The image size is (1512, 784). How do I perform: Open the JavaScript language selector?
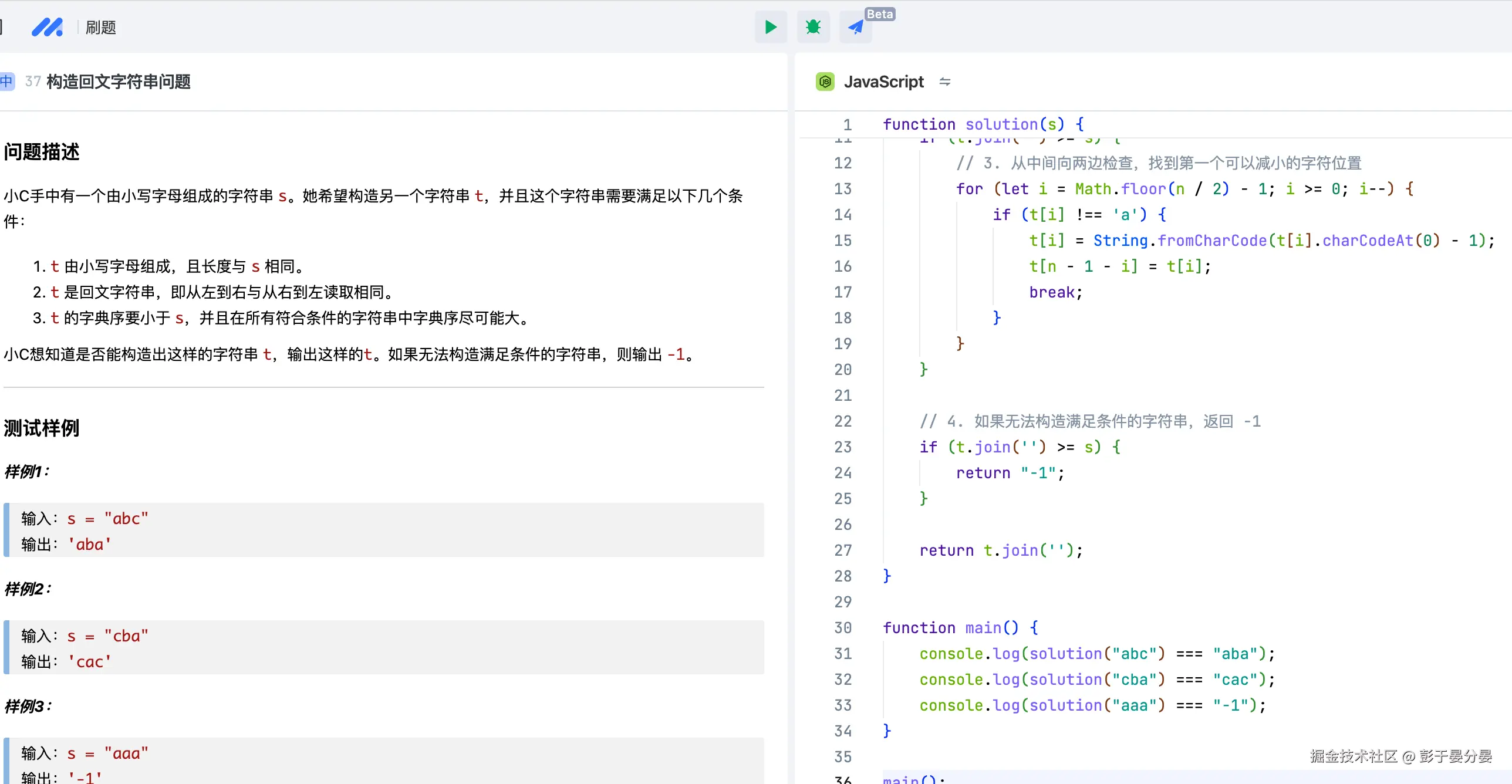tap(883, 82)
